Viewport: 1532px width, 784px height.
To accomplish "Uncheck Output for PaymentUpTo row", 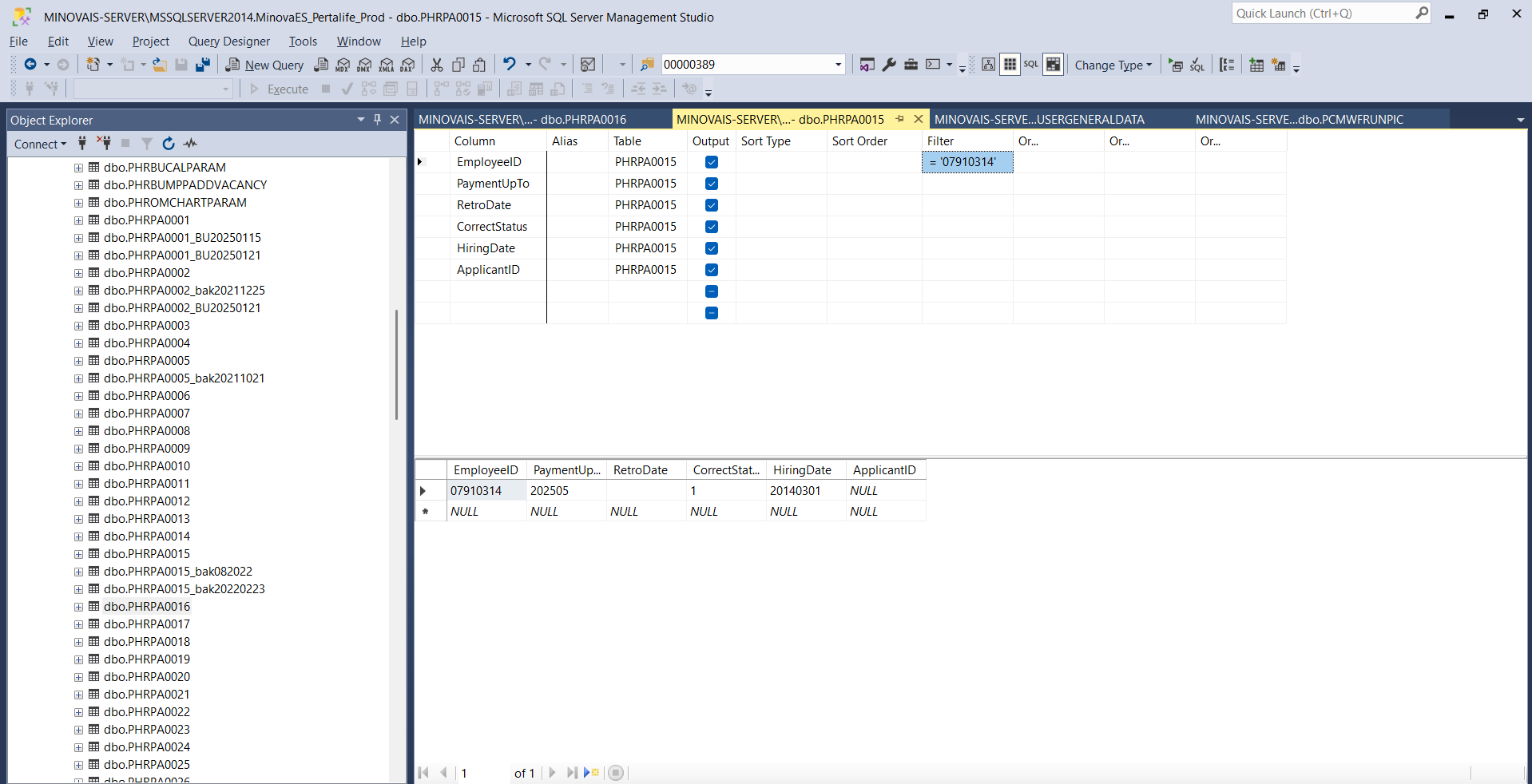I will 712,184.
